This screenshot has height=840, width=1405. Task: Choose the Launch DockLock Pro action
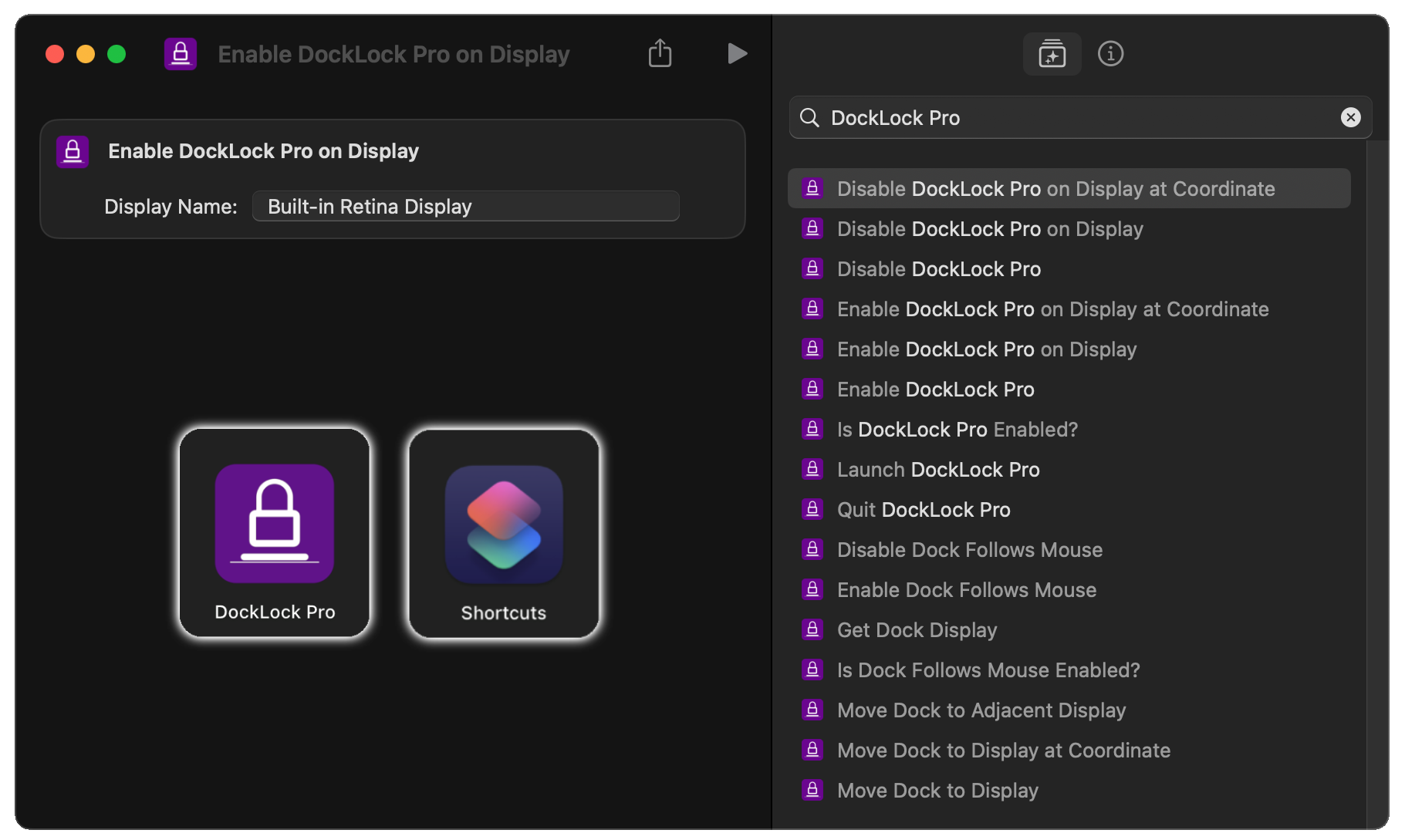tap(1069, 469)
